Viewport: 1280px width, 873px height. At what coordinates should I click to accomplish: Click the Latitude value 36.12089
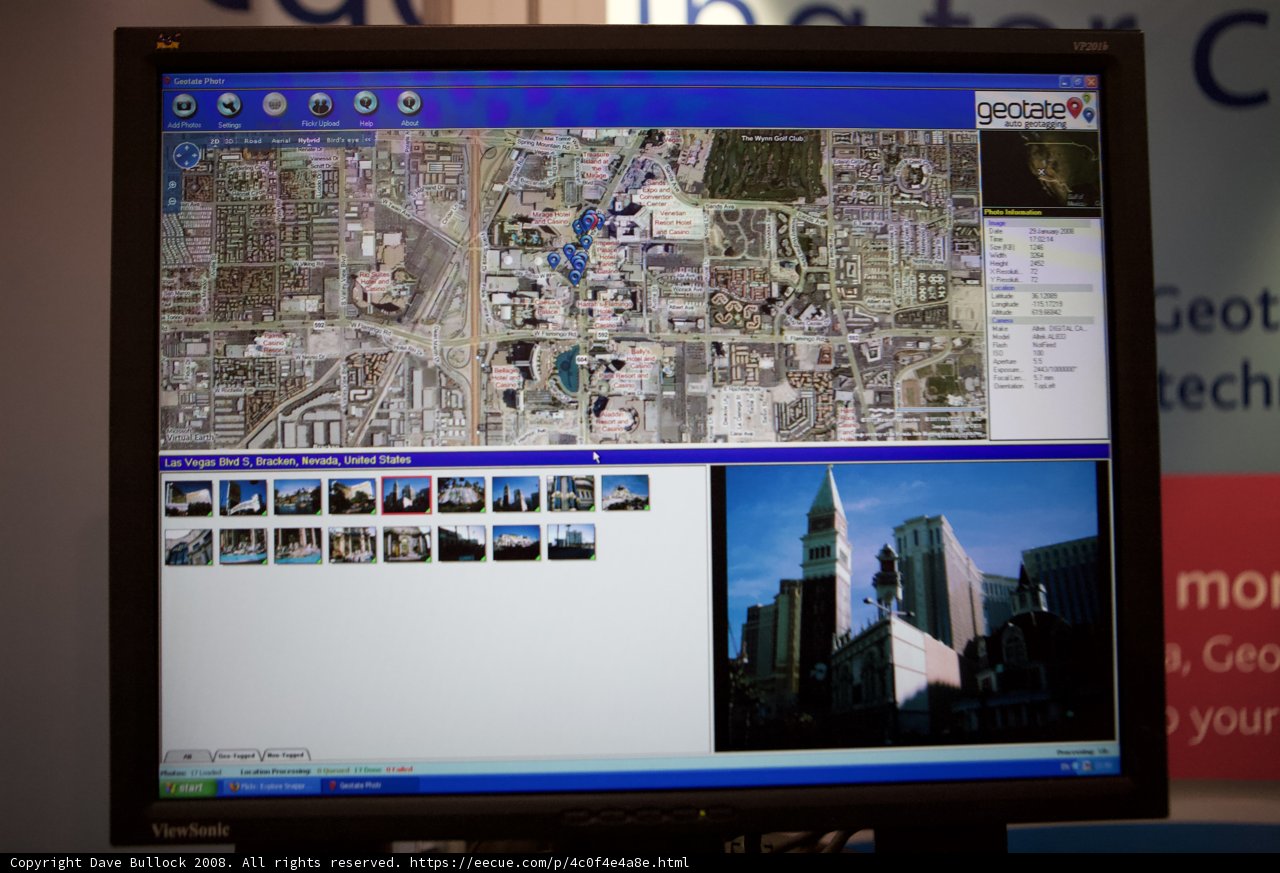pos(1045,296)
